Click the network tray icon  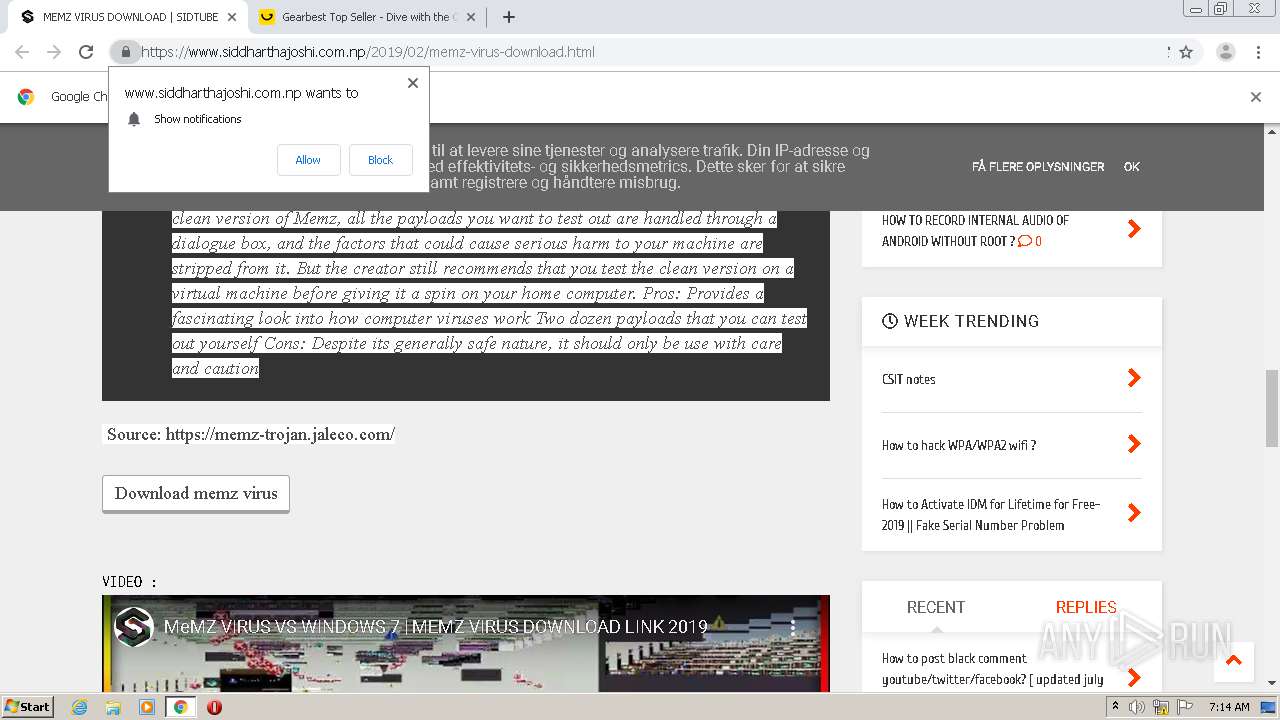click(x=1161, y=707)
